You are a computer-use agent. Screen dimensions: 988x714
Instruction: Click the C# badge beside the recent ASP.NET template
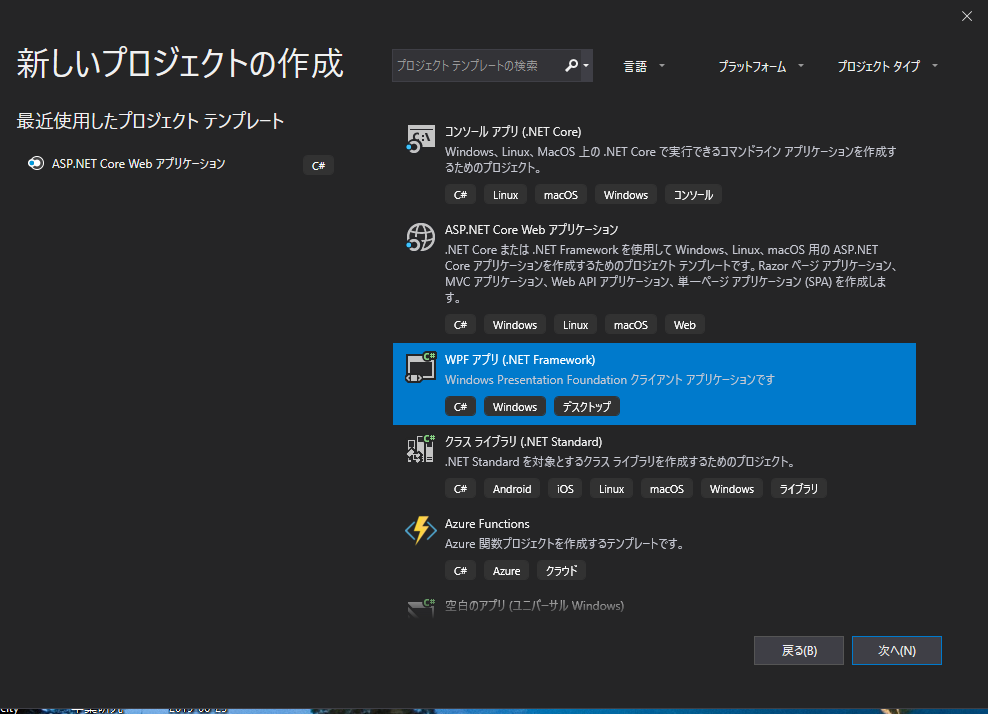[317, 165]
